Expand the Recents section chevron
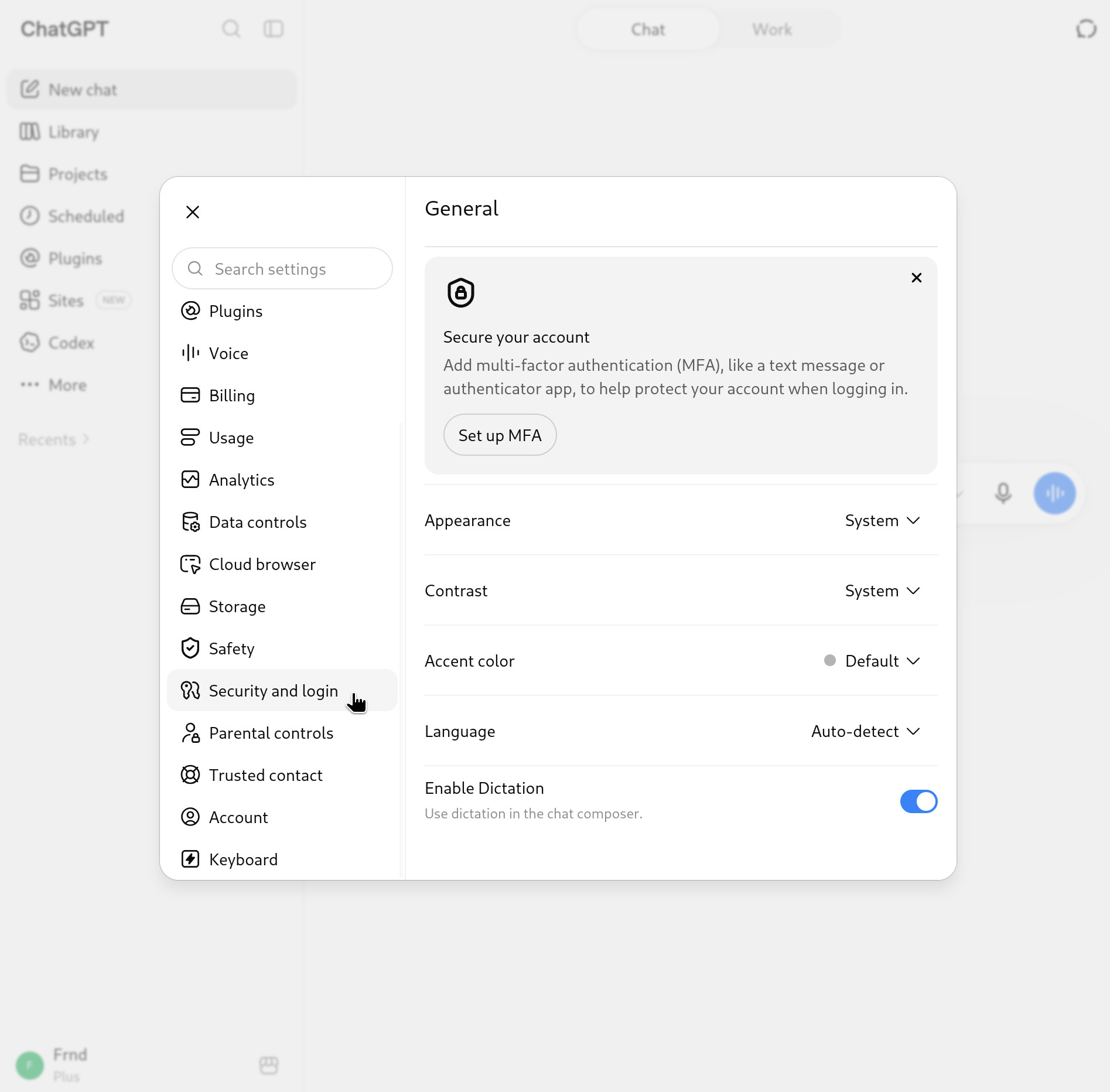Image resolution: width=1110 pixels, height=1092 pixels. [86, 439]
